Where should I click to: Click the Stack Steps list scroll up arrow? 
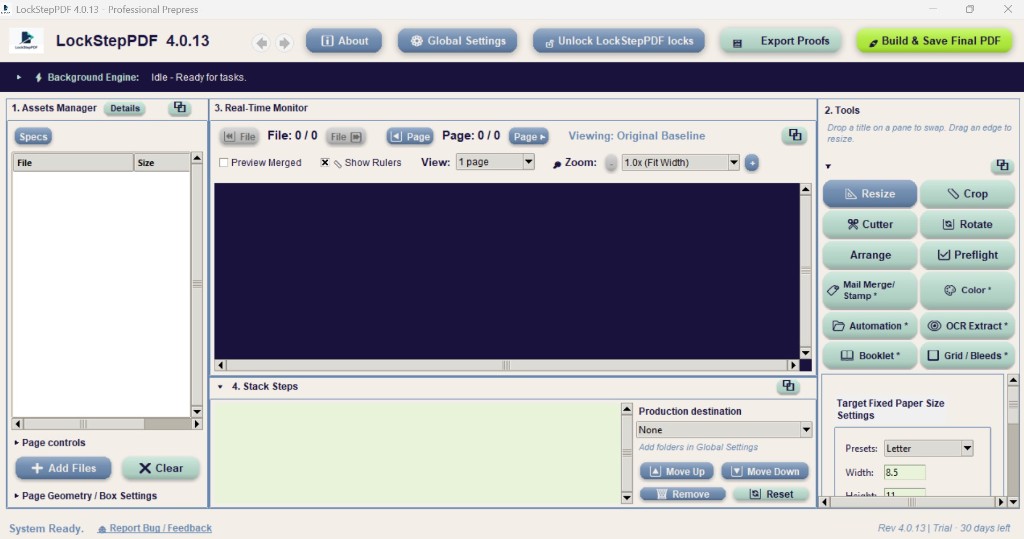pos(626,409)
